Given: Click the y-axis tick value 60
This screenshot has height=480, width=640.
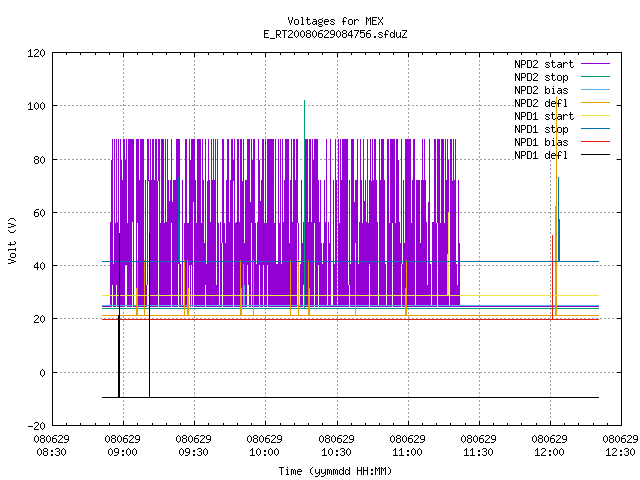Looking at the screenshot, I should [39, 213].
